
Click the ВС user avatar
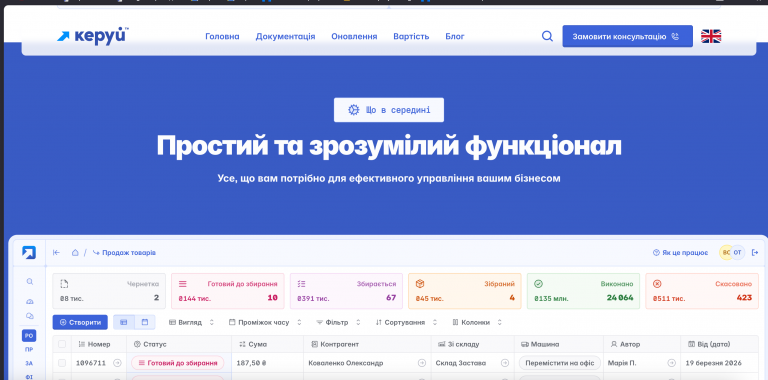pos(725,253)
